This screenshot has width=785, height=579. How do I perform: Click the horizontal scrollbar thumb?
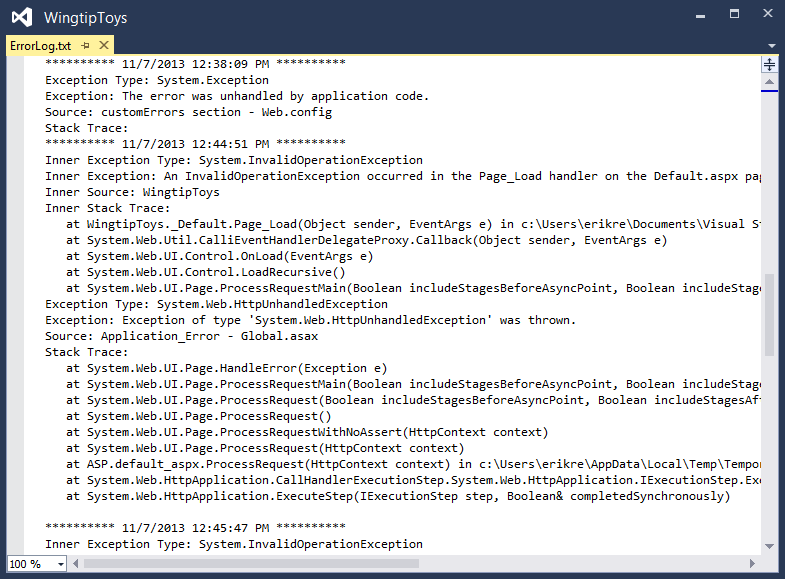click(x=251, y=564)
